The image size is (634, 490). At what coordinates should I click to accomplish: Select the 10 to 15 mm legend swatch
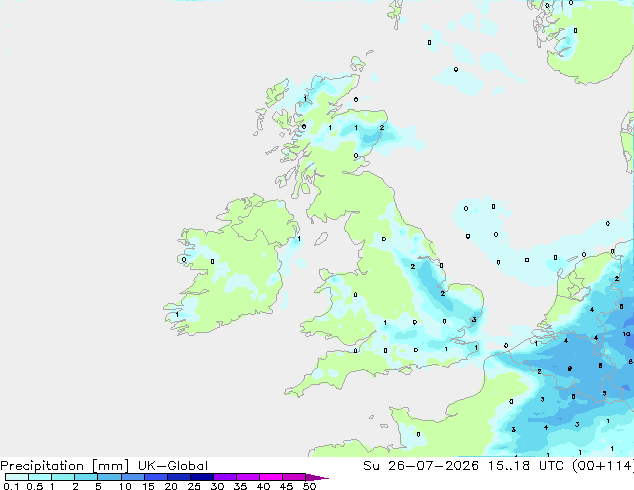pos(133,477)
